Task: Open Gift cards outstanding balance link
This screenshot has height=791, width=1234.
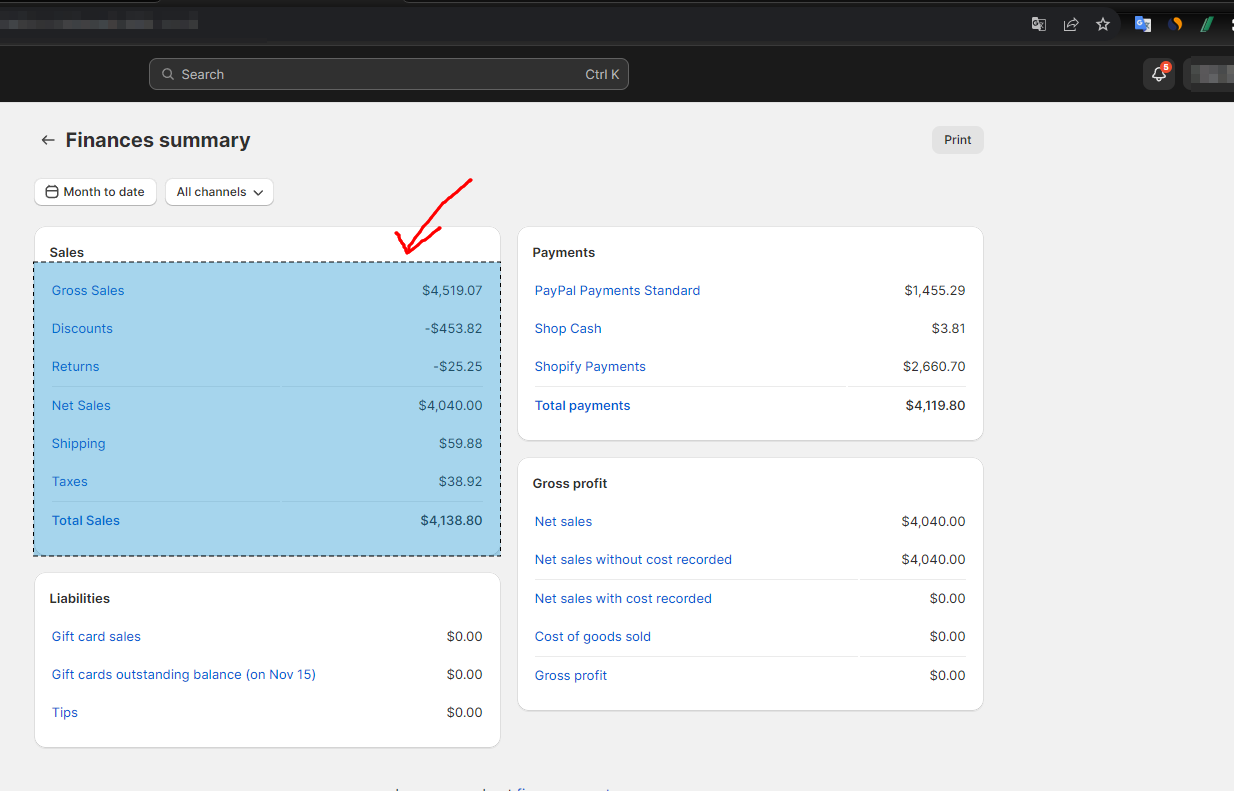Action: tap(184, 675)
